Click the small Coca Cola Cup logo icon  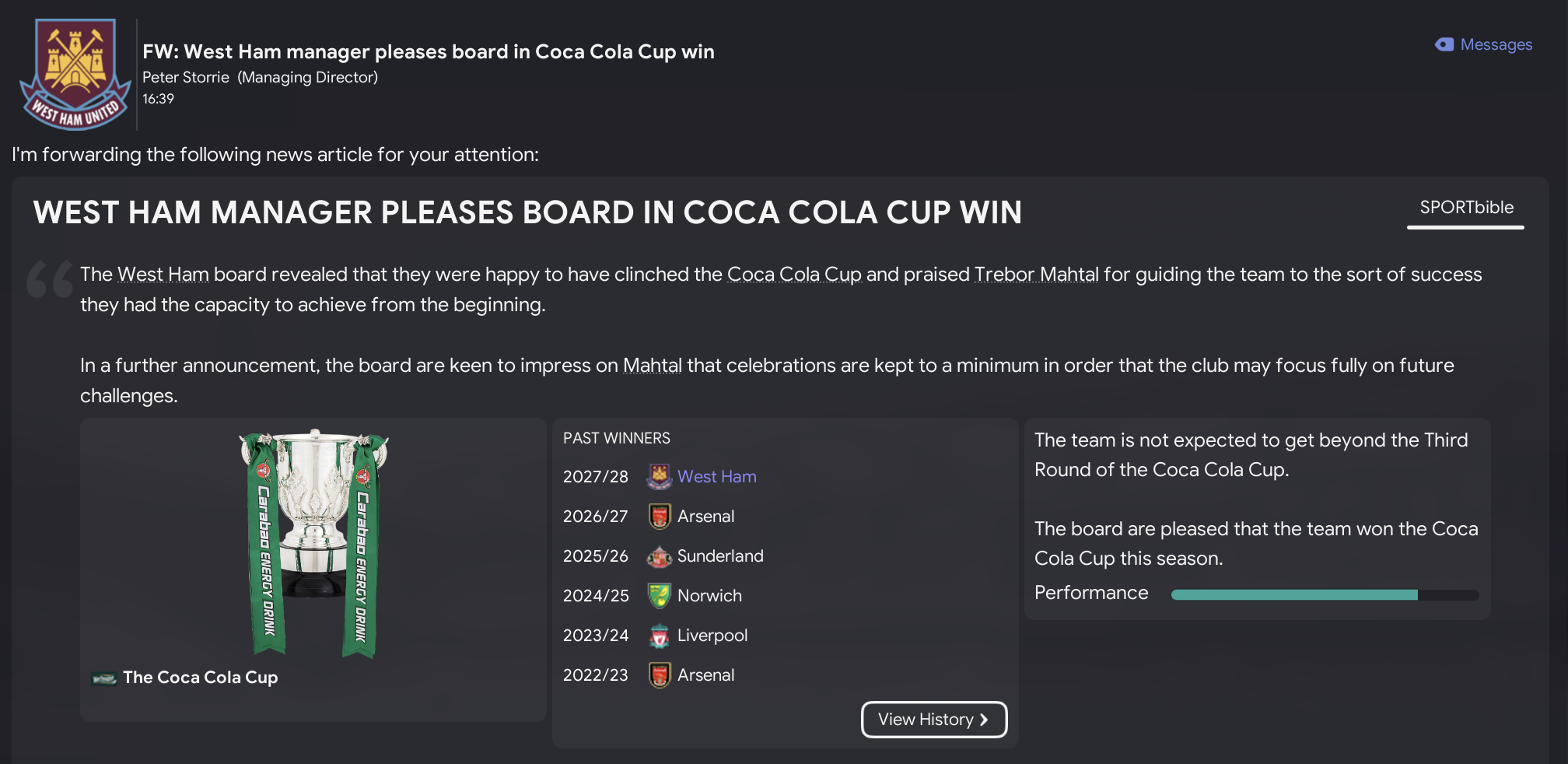[x=103, y=678]
